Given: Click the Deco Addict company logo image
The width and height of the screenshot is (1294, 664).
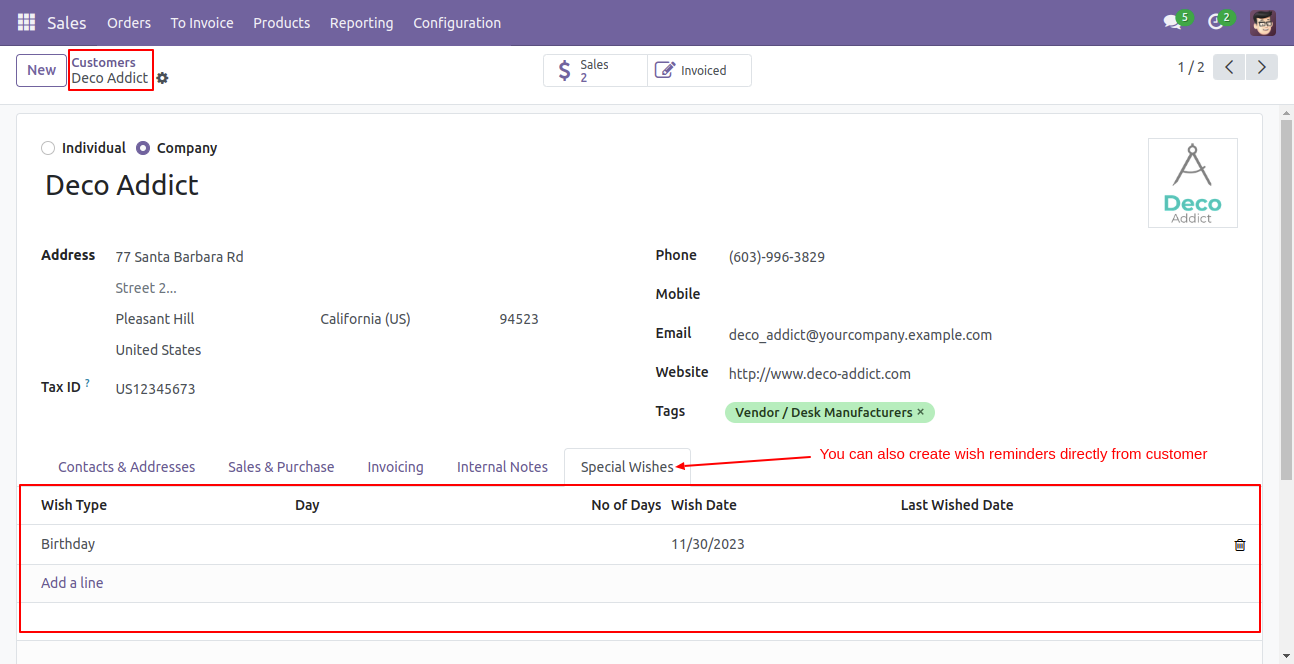Looking at the screenshot, I should (1192, 183).
